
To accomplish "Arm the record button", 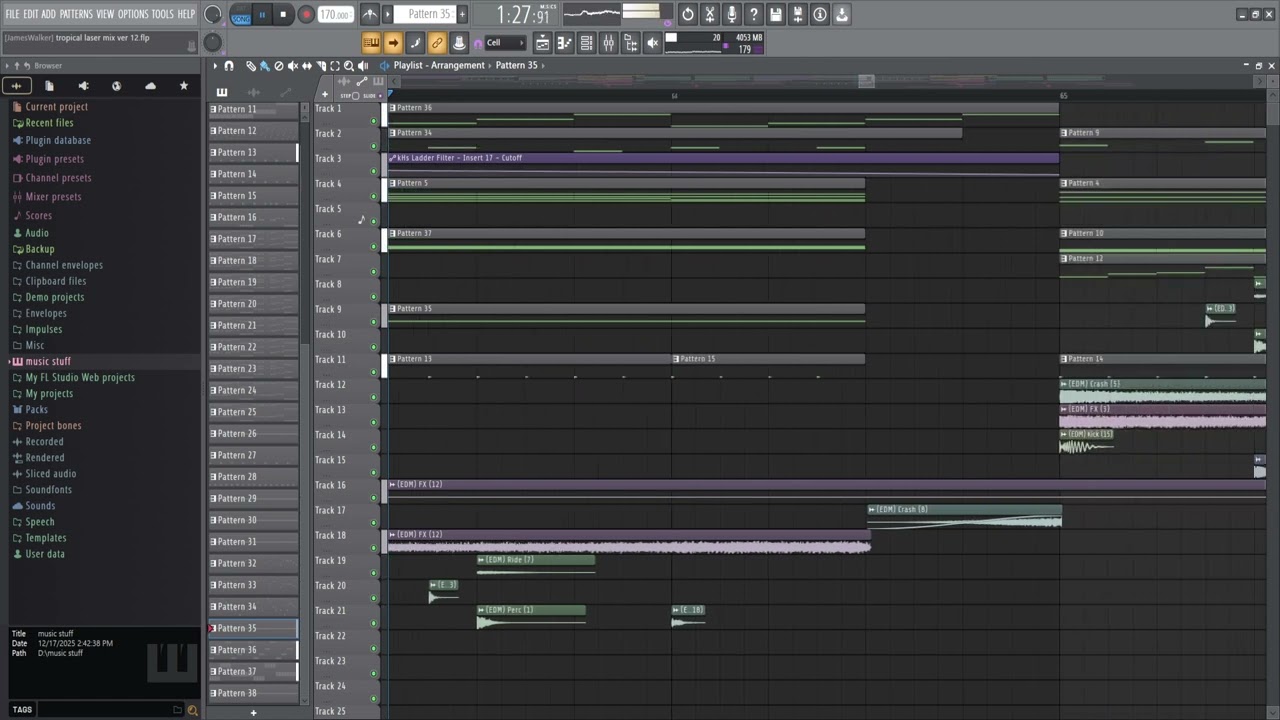I will (306, 14).
